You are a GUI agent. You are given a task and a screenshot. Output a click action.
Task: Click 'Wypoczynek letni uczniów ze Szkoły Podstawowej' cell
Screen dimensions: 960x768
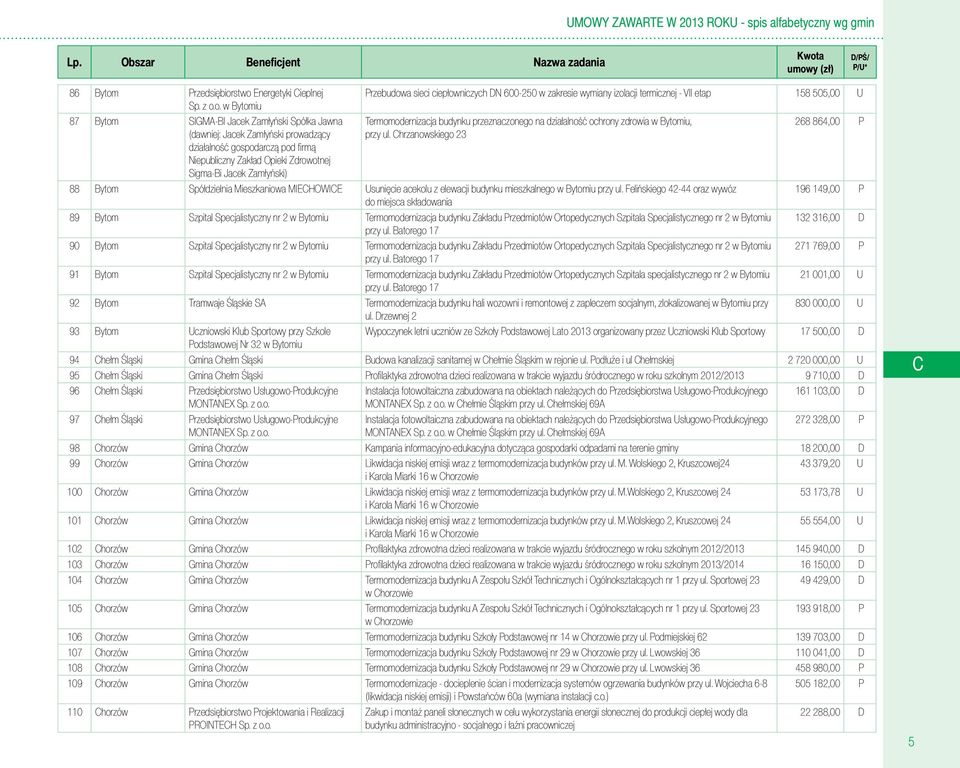point(569,337)
